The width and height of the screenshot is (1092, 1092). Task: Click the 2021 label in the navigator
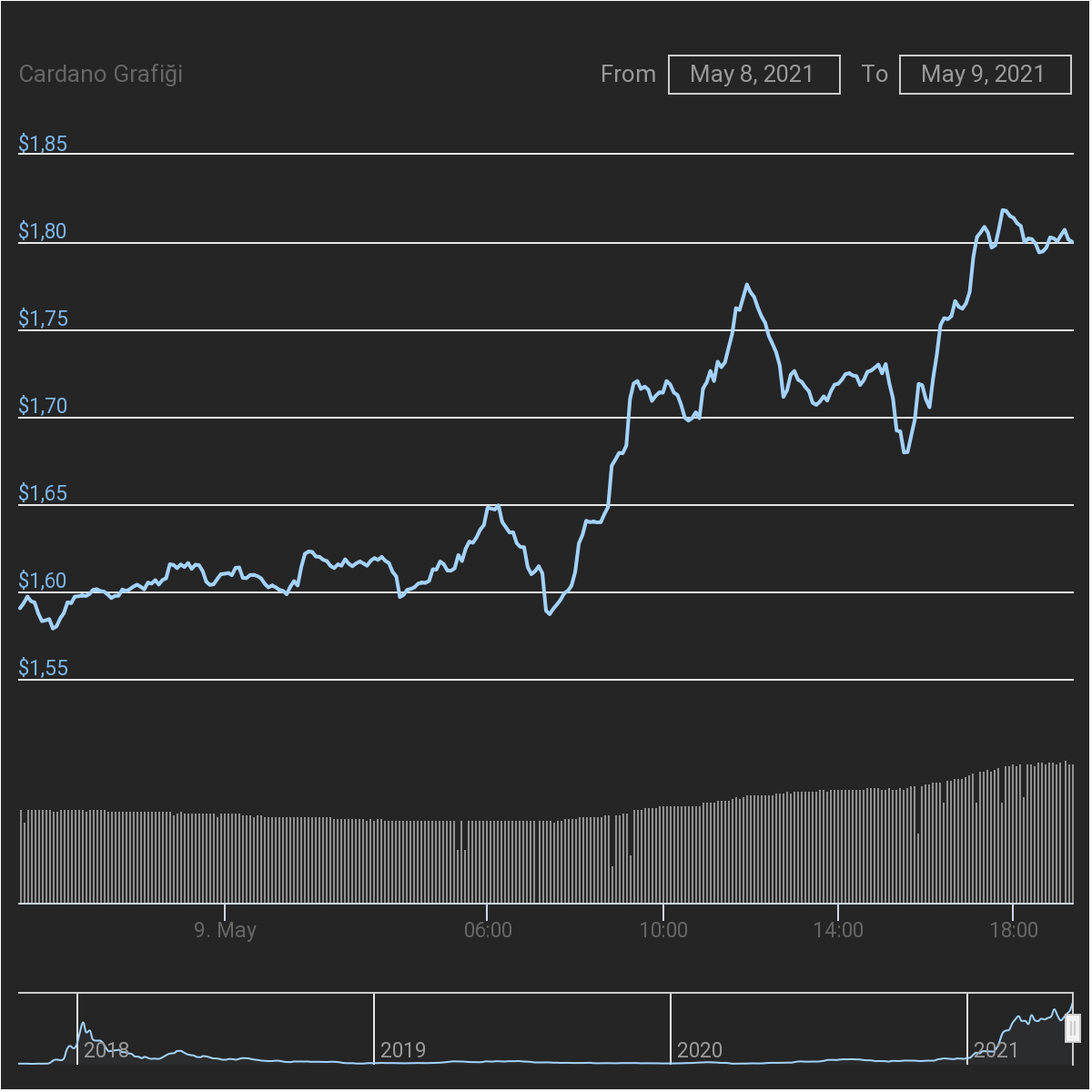(996, 1050)
